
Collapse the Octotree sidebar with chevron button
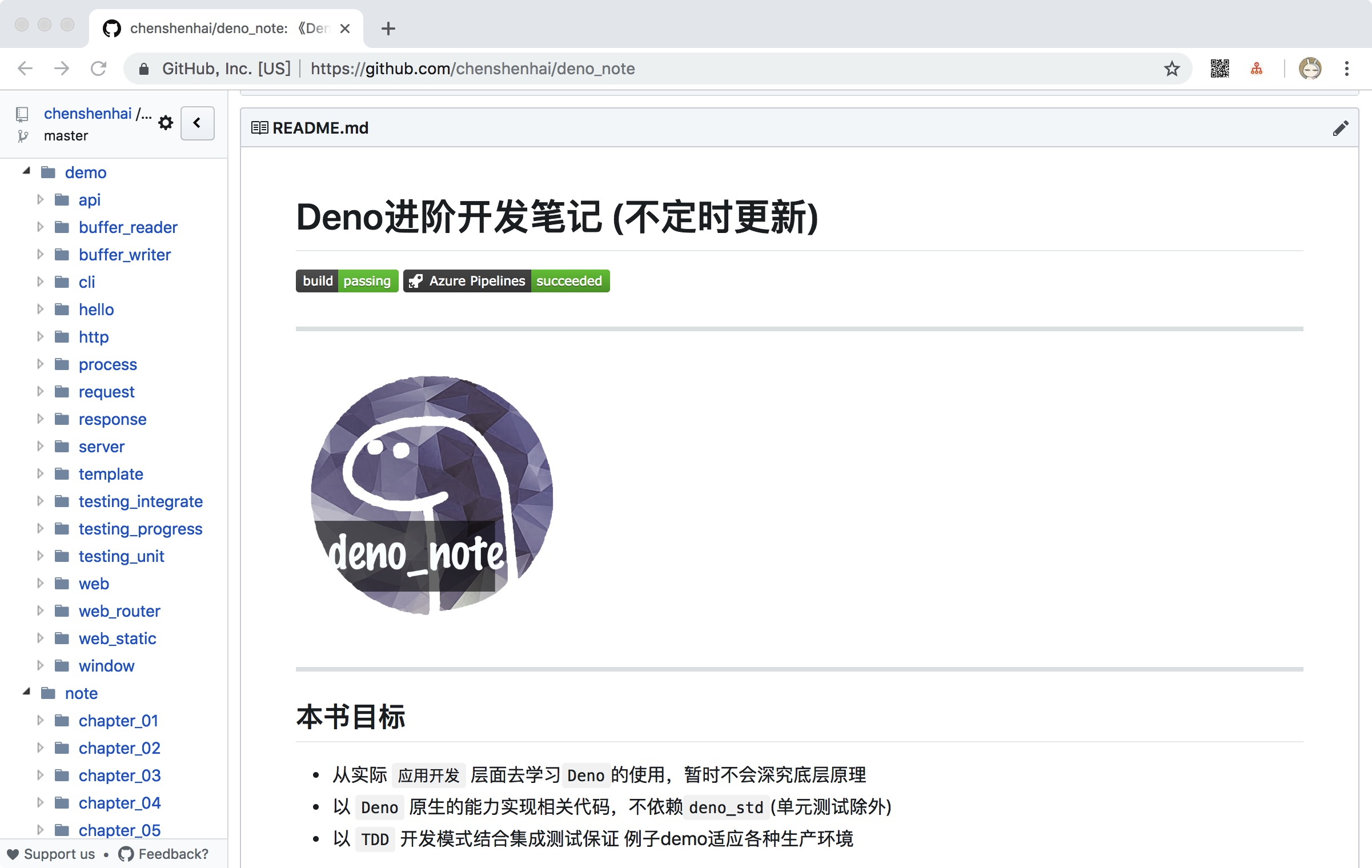click(x=197, y=123)
